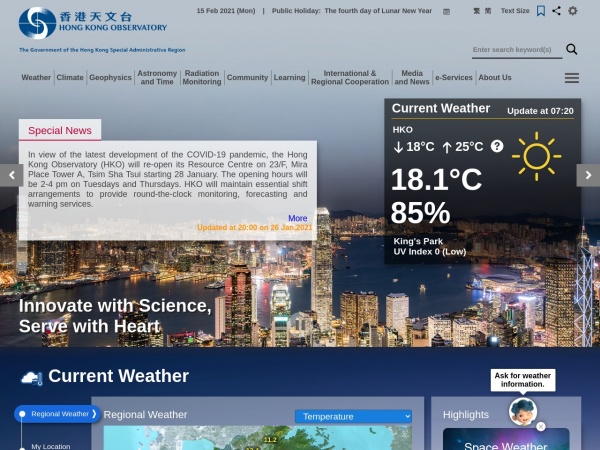
Task: Select the Regional Weather side tab
Action: click(60, 413)
